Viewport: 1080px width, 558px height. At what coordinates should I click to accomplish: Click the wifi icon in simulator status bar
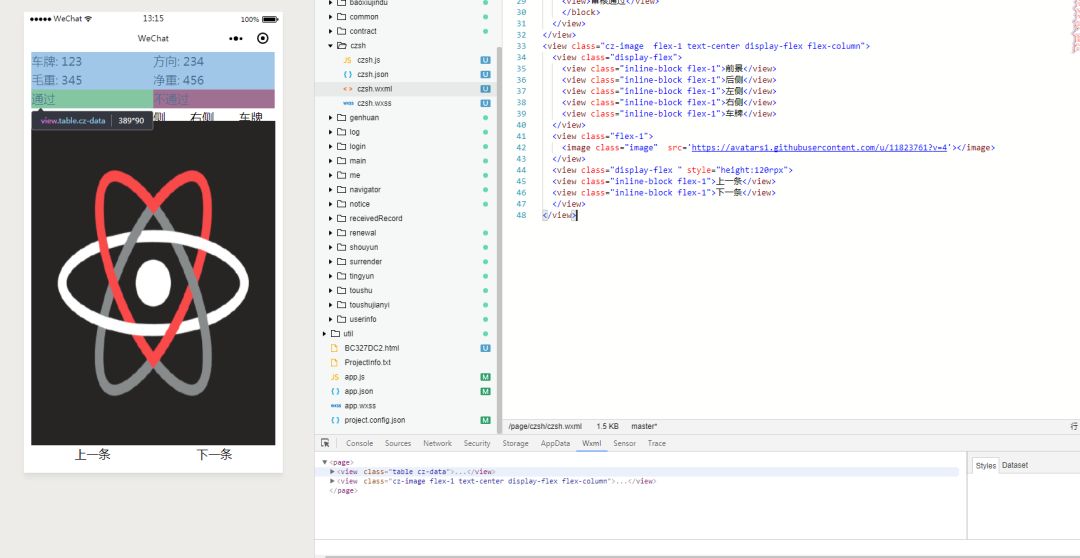point(88,19)
